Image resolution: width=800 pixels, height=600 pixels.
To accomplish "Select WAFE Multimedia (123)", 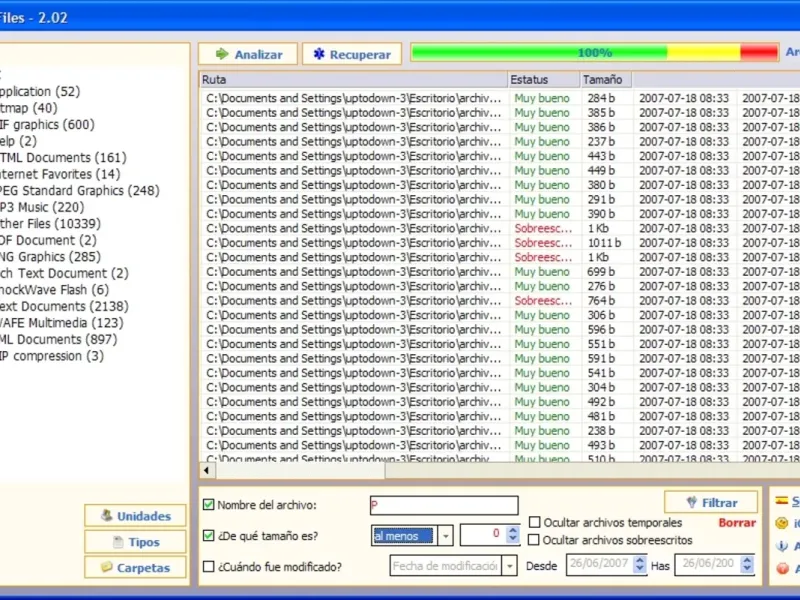I will [x=61, y=323].
